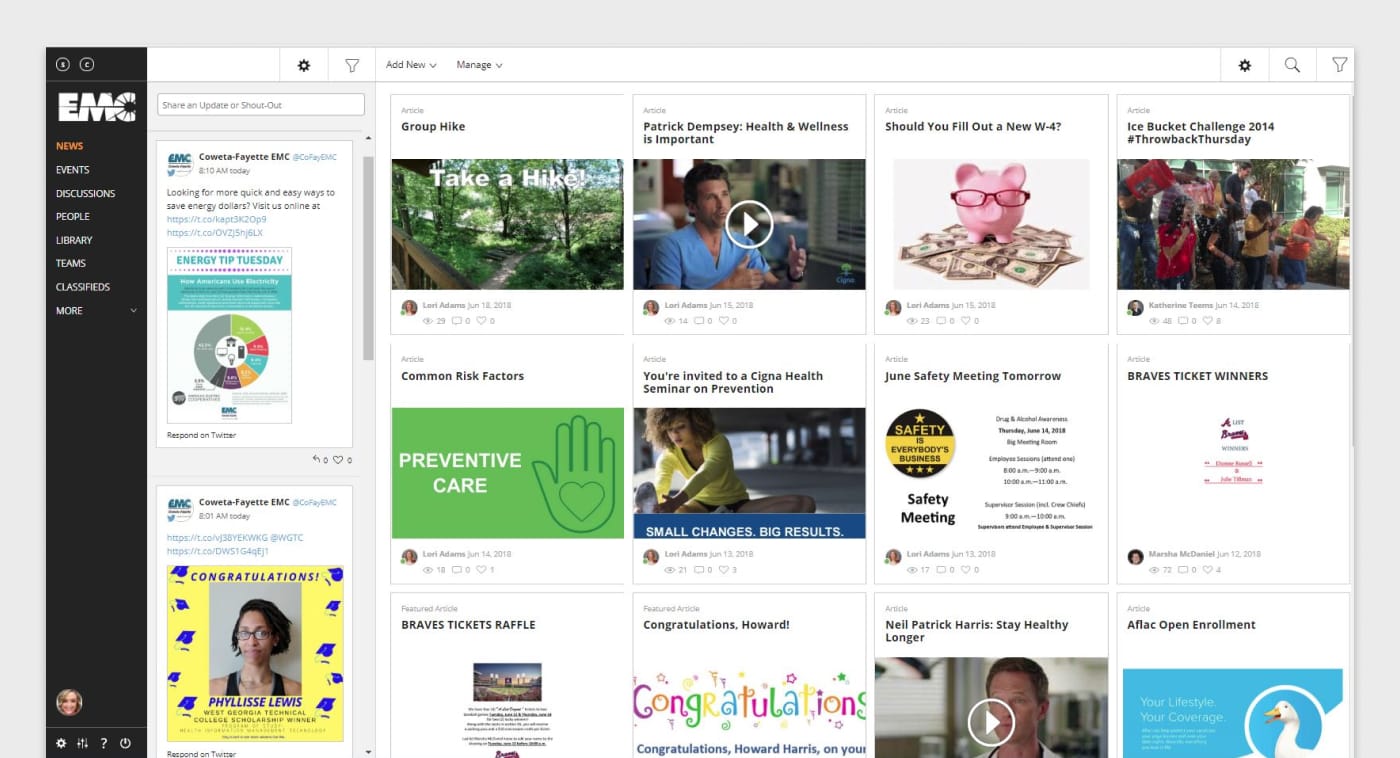Open the @CoFayEMC handle on the 8:10 AM tweet

pyautogui.click(x=315, y=158)
